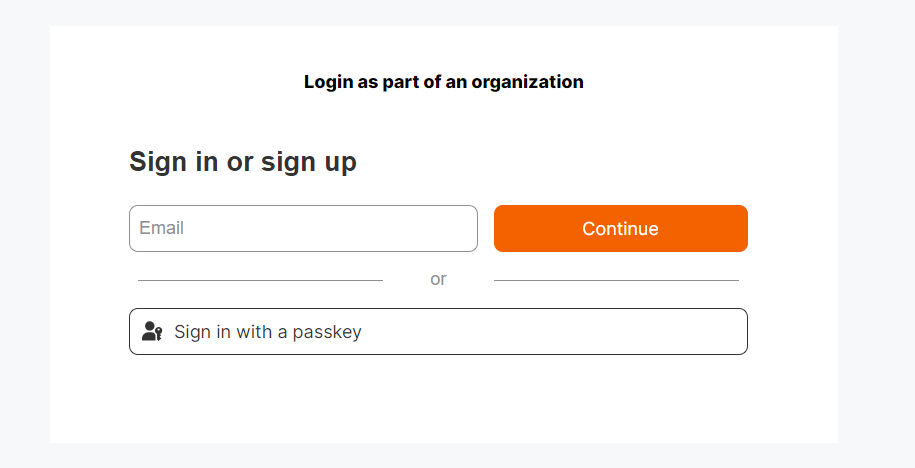
Task: Click the word "passkey" in the sign-in option
Action: [327, 333]
